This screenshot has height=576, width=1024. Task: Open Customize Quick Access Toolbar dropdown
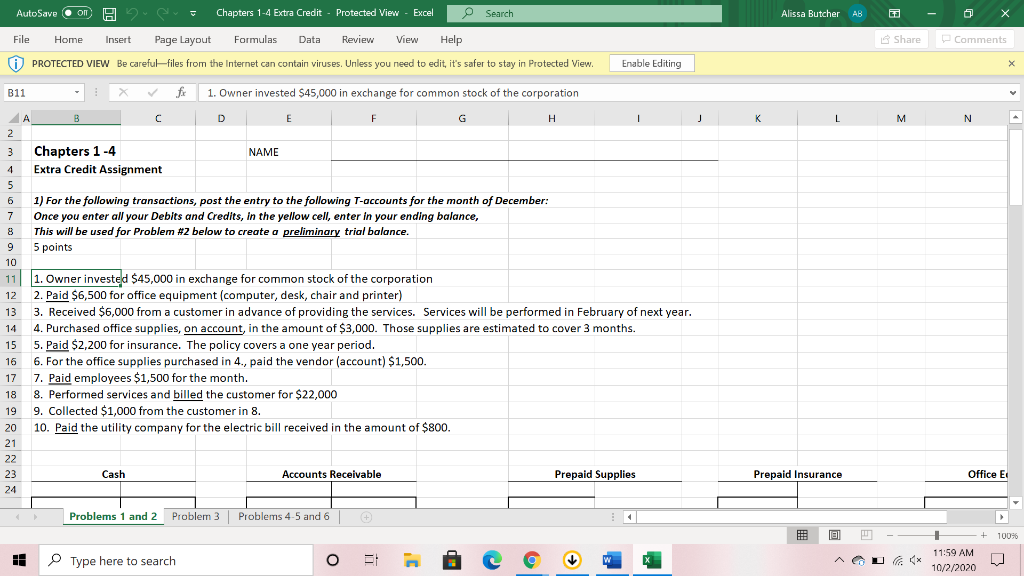tap(191, 13)
